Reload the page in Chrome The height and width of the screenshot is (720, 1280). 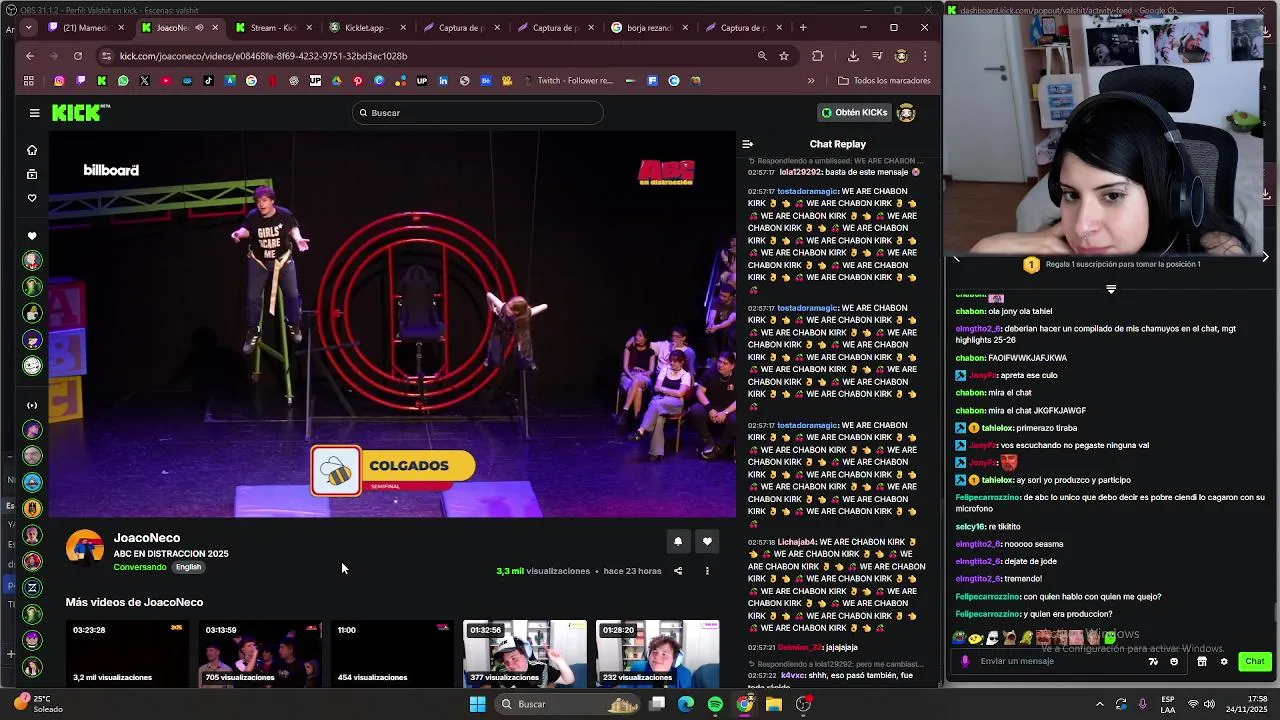pyautogui.click(x=78, y=56)
